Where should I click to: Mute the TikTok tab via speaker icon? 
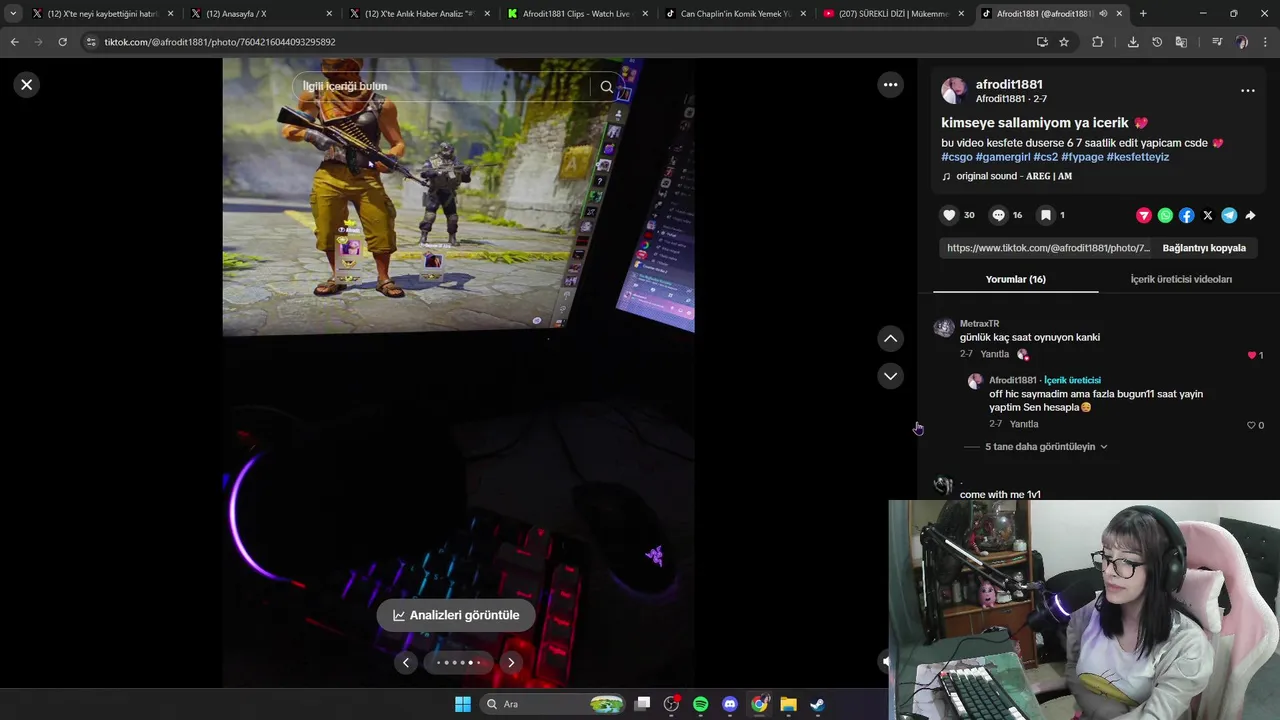click(1103, 14)
